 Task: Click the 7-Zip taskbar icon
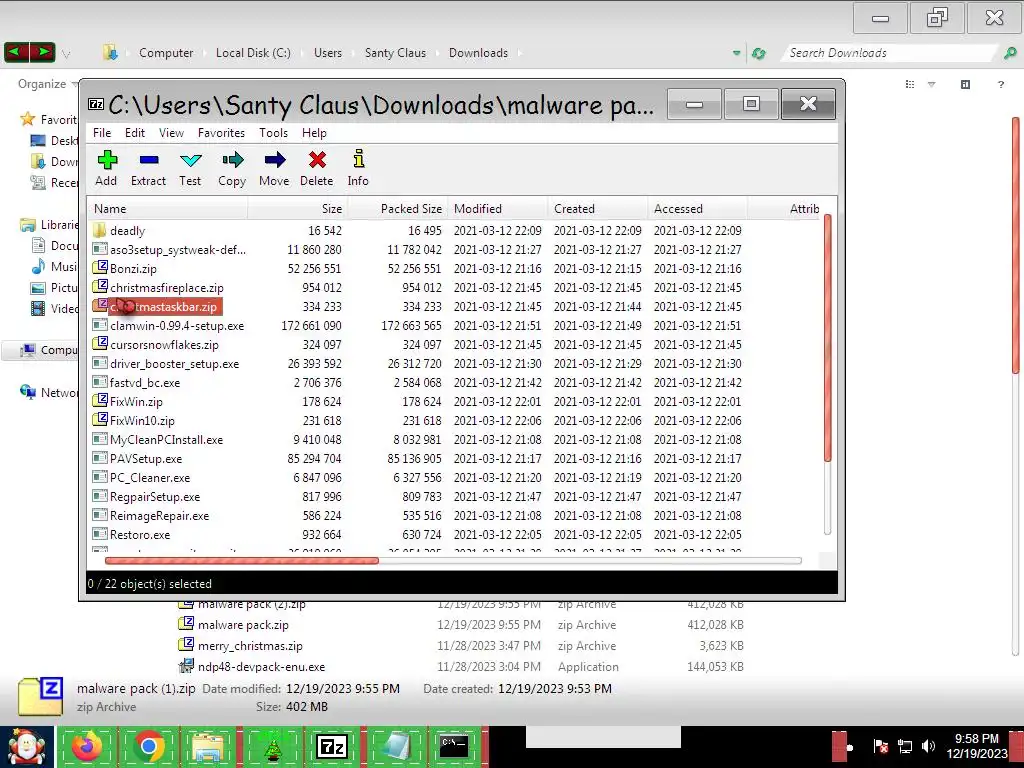[331, 746]
